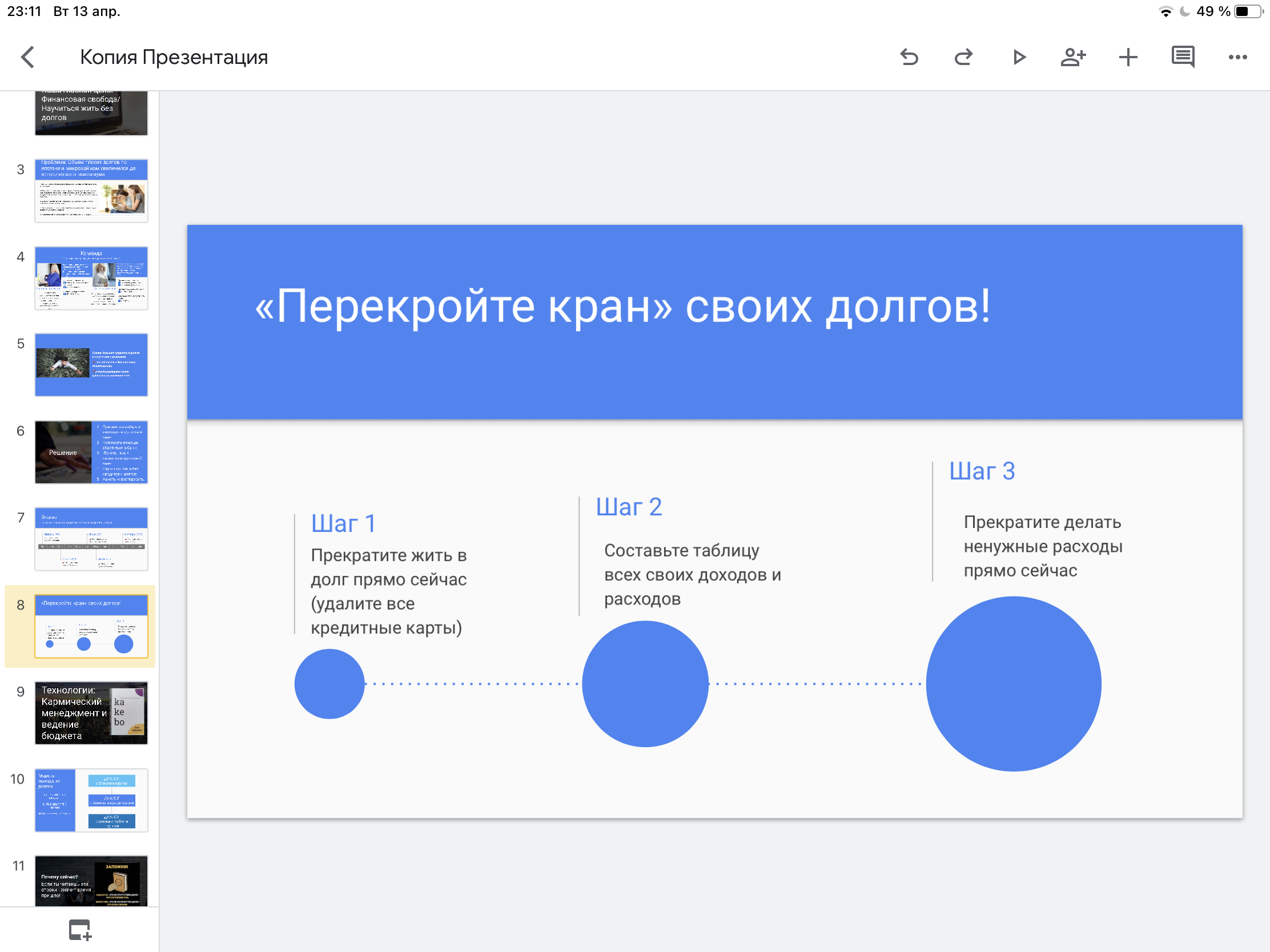Screen dimensions: 1270x952
Task: Select the "Шаг 3" description text box
Action: [x=1043, y=546]
